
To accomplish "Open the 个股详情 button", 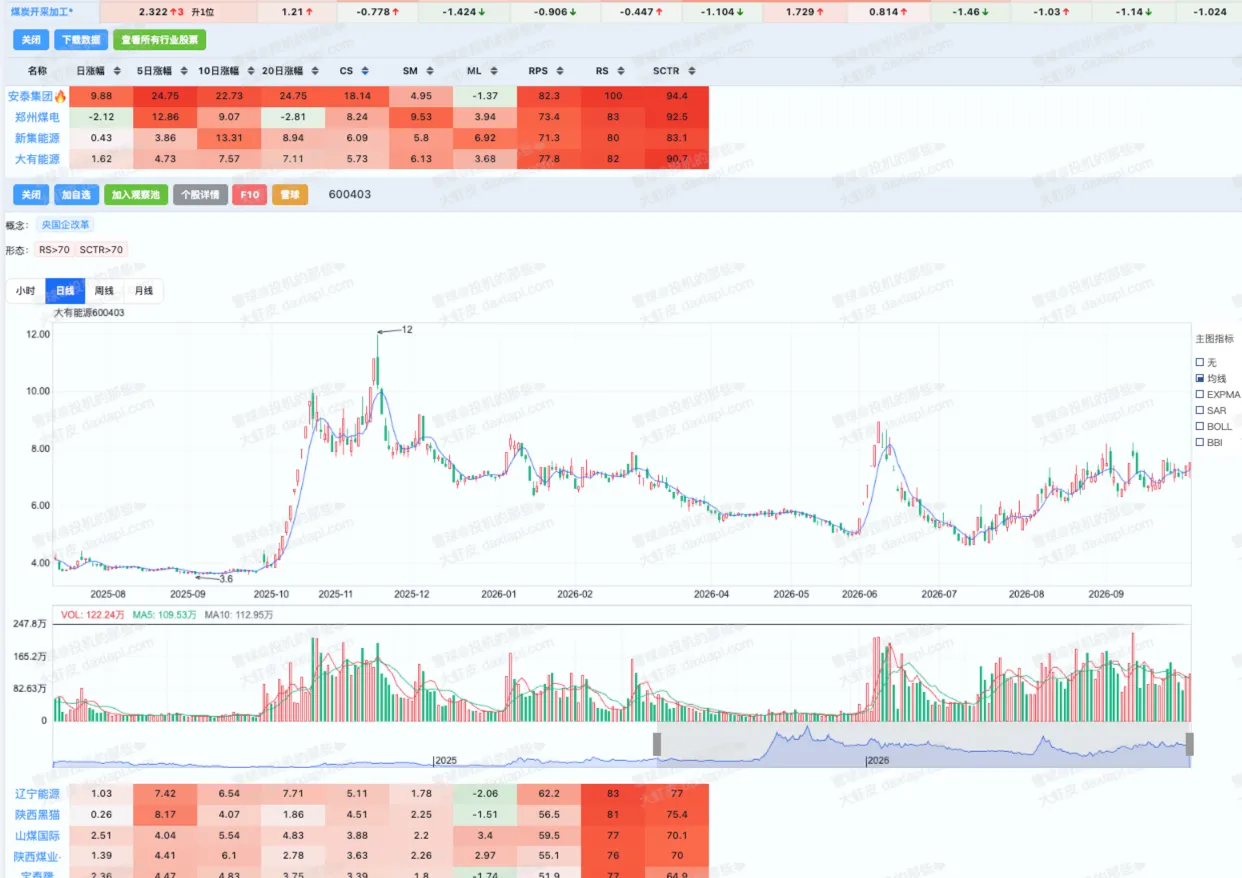I will tap(200, 194).
